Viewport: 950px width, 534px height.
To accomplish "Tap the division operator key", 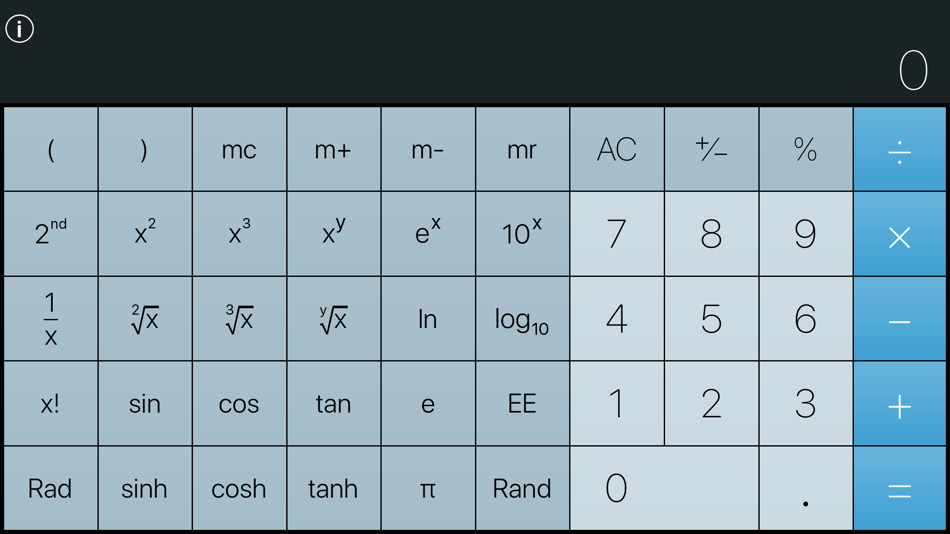I will click(x=900, y=149).
